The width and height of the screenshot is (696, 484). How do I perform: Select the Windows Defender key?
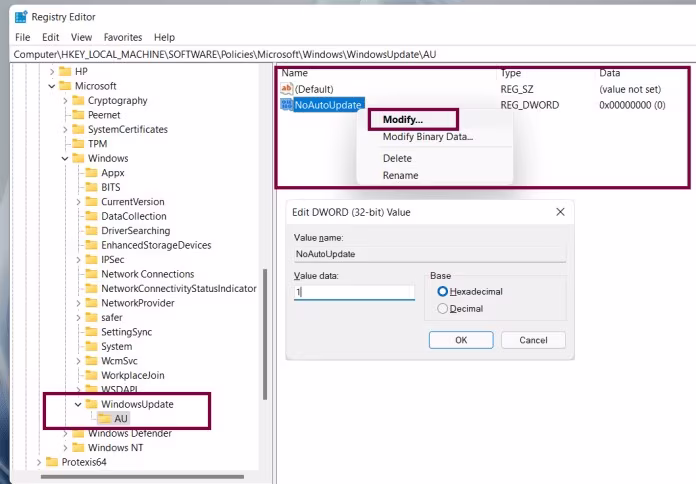pyautogui.click(x=130, y=433)
